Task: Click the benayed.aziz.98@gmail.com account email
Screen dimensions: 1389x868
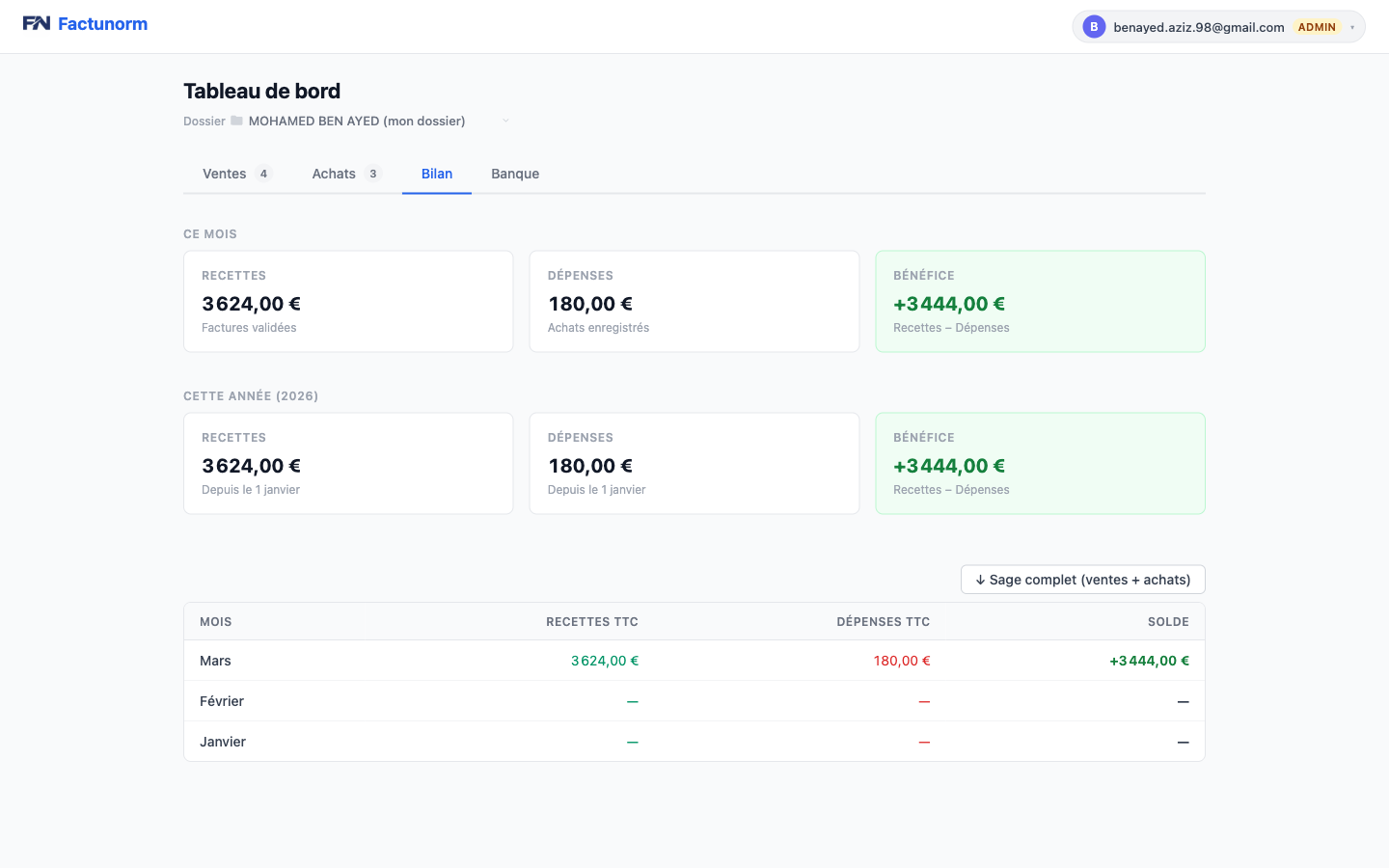Action: pos(1198,27)
